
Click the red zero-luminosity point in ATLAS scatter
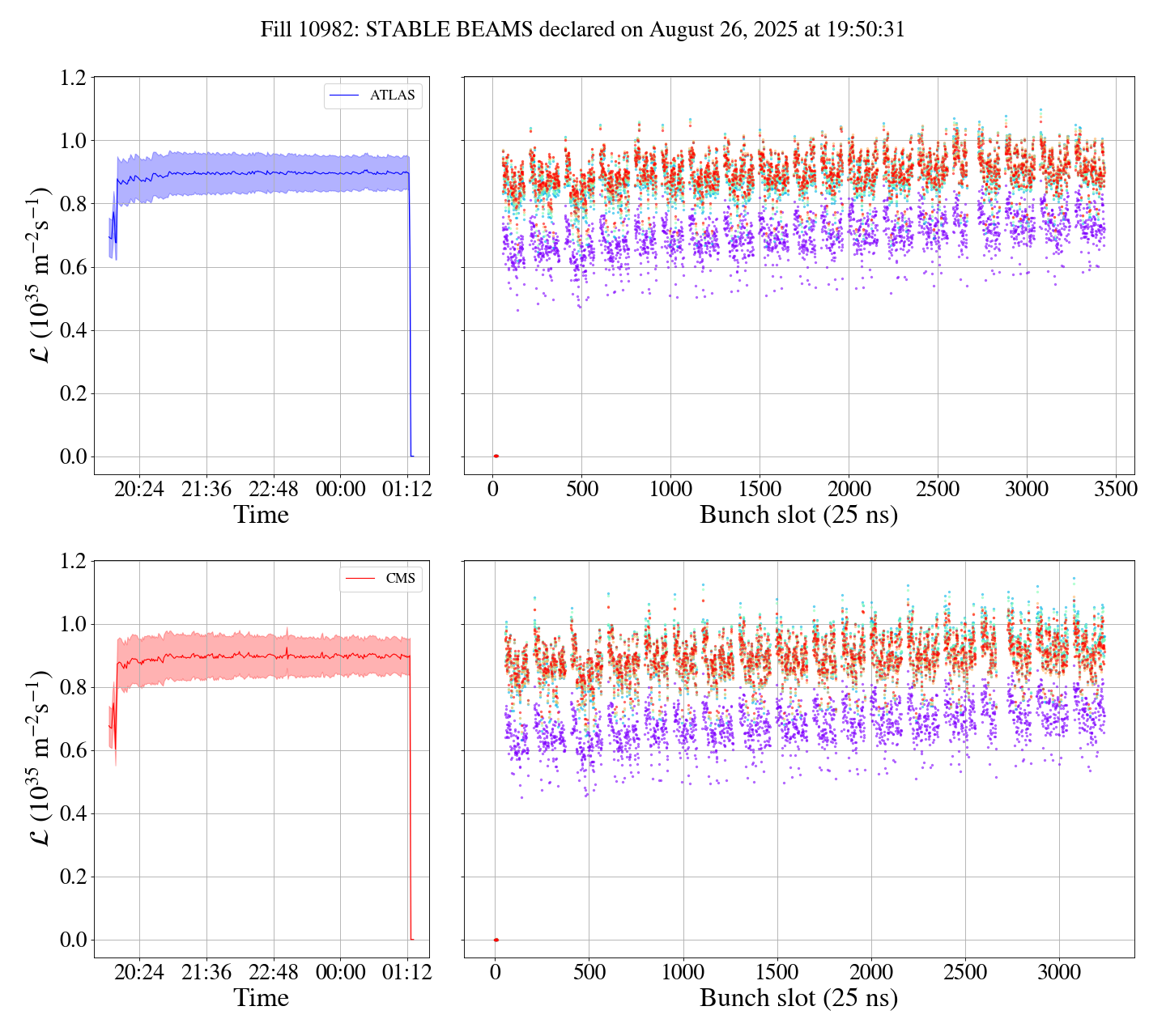(x=496, y=456)
